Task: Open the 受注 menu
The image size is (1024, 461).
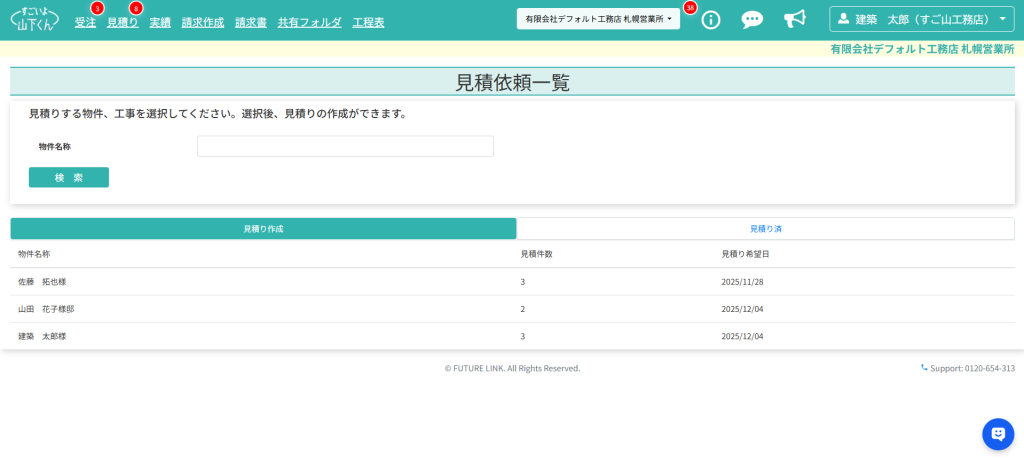Action: pyautogui.click(x=85, y=22)
